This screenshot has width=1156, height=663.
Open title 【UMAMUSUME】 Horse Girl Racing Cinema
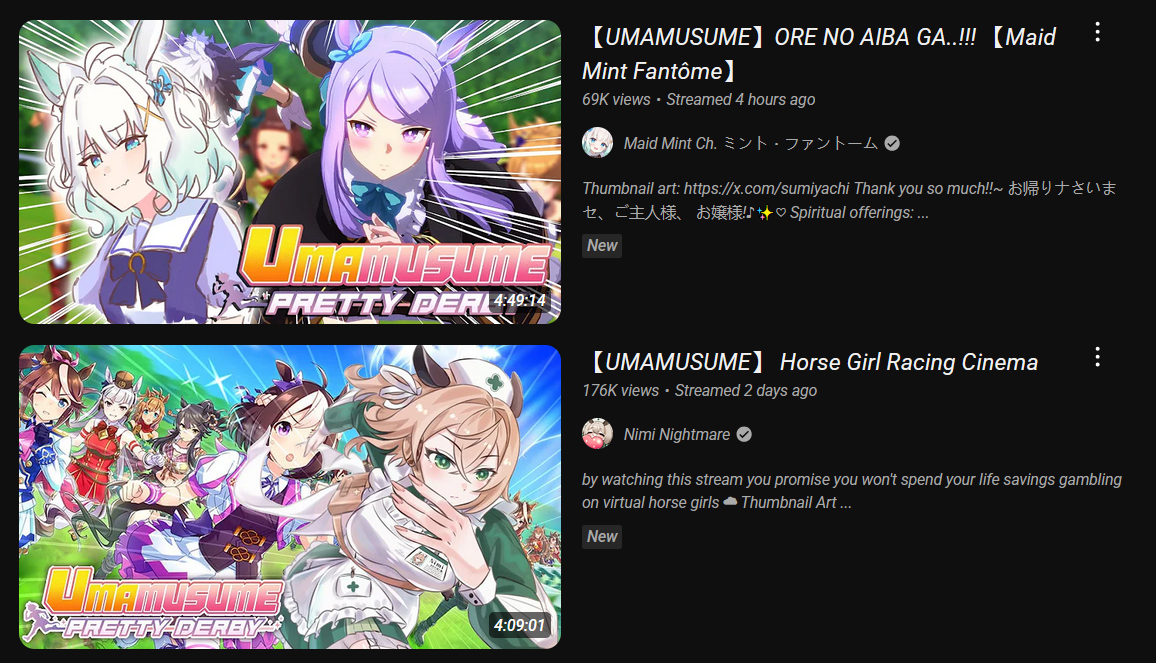coord(810,362)
